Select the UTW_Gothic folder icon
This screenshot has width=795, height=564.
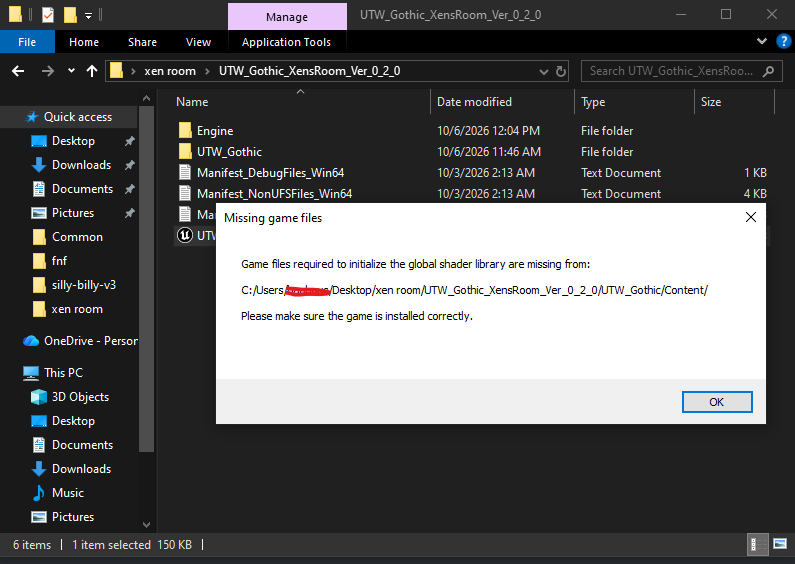[185, 151]
